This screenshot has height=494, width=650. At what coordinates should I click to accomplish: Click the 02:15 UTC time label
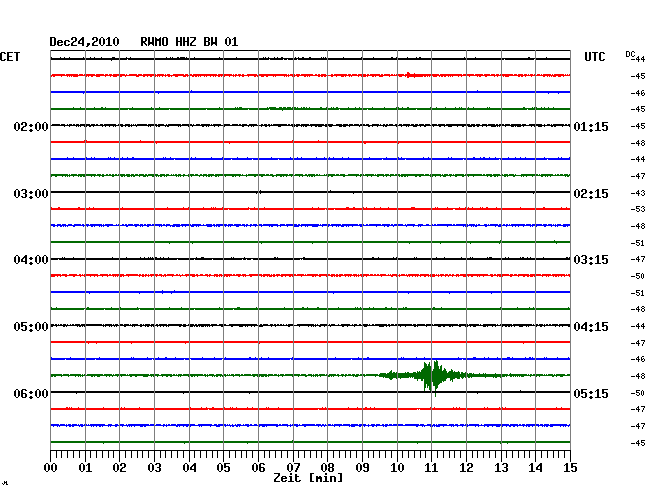click(x=591, y=194)
